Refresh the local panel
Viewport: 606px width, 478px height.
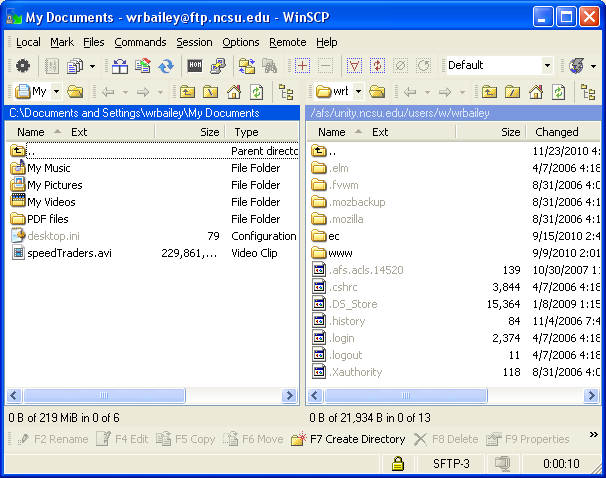(257, 92)
